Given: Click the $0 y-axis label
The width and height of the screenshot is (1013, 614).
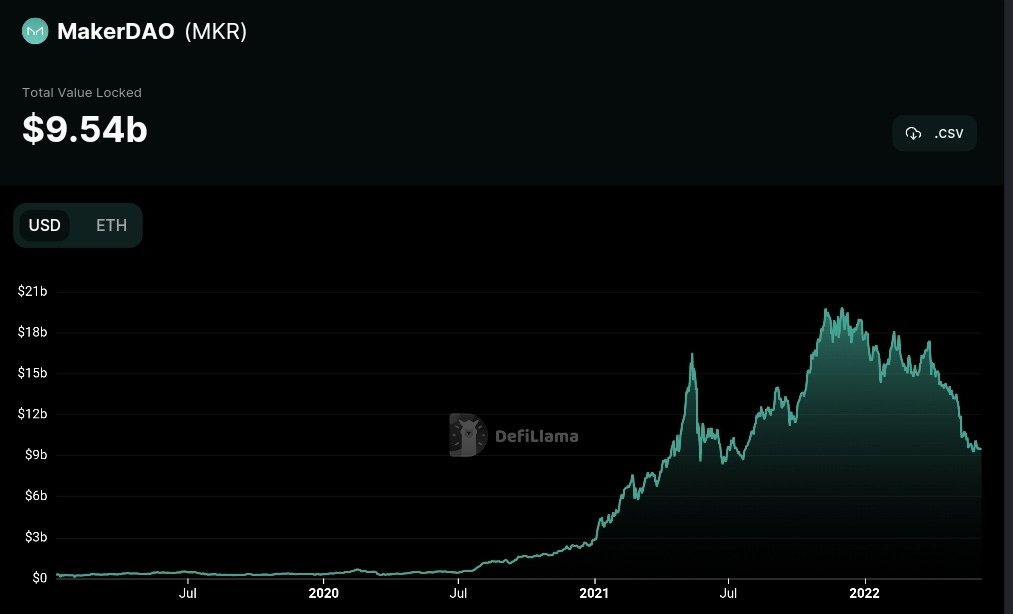Looking at the screenshot, I should click(x=40, y=578).
